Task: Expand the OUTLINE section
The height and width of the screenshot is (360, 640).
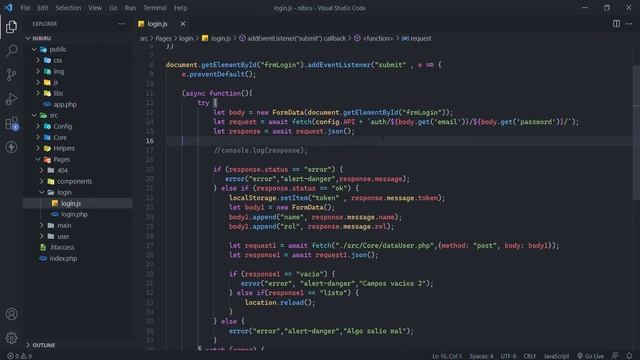Action: tap(78, 345)
